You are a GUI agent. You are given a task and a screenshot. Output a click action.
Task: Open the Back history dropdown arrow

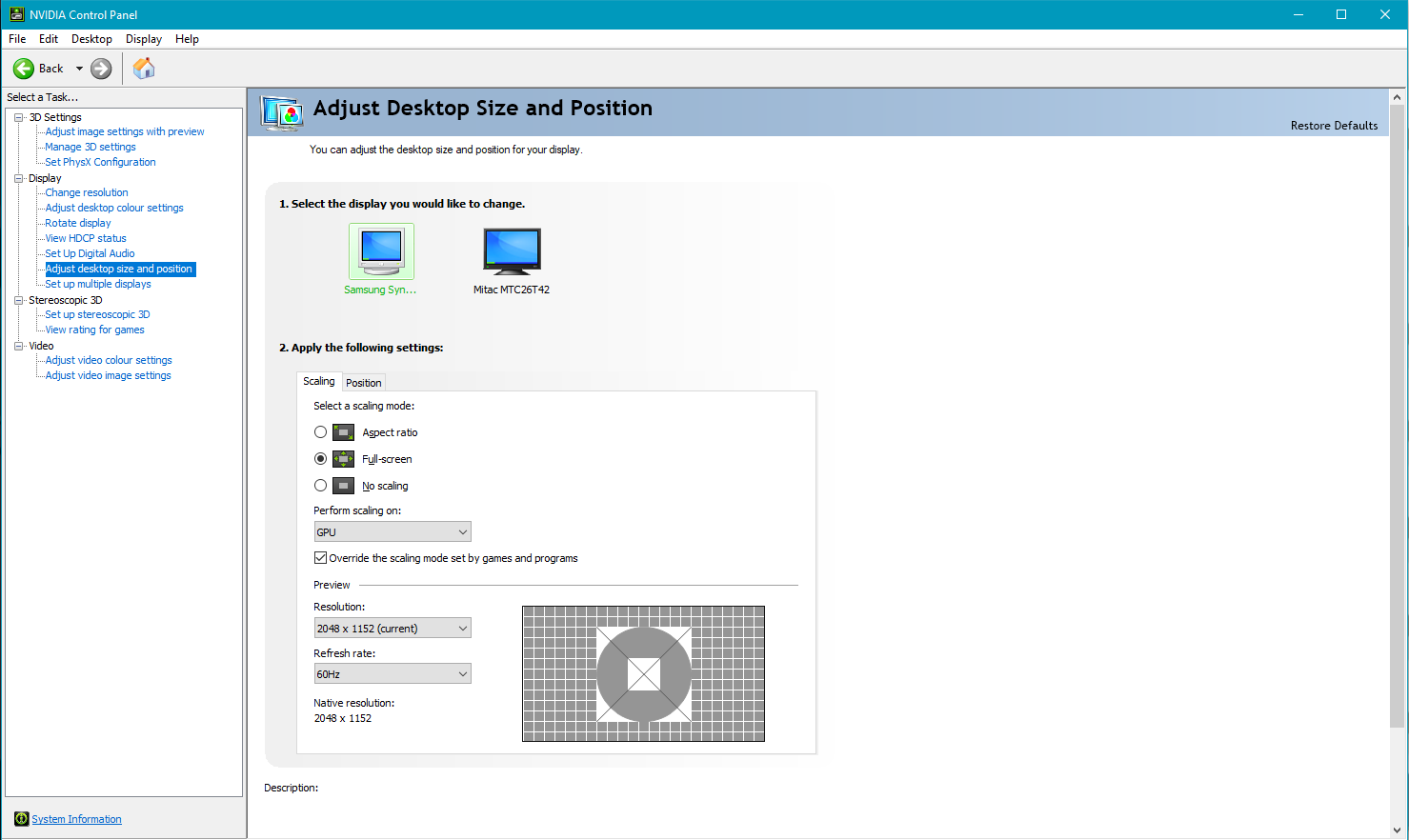pyautogui.click(x=79, y=69)
